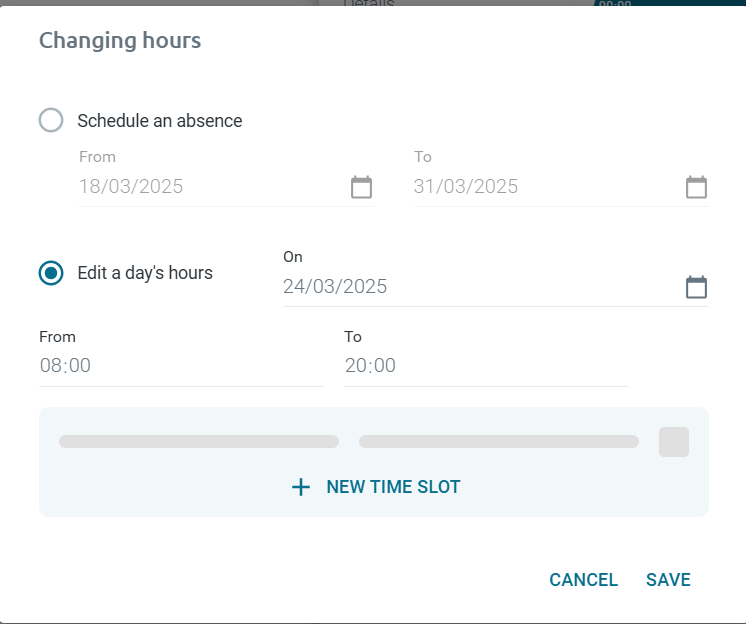Cancel the Changing hours dialog
746x624 pixels.
click(x=584, y=580)
